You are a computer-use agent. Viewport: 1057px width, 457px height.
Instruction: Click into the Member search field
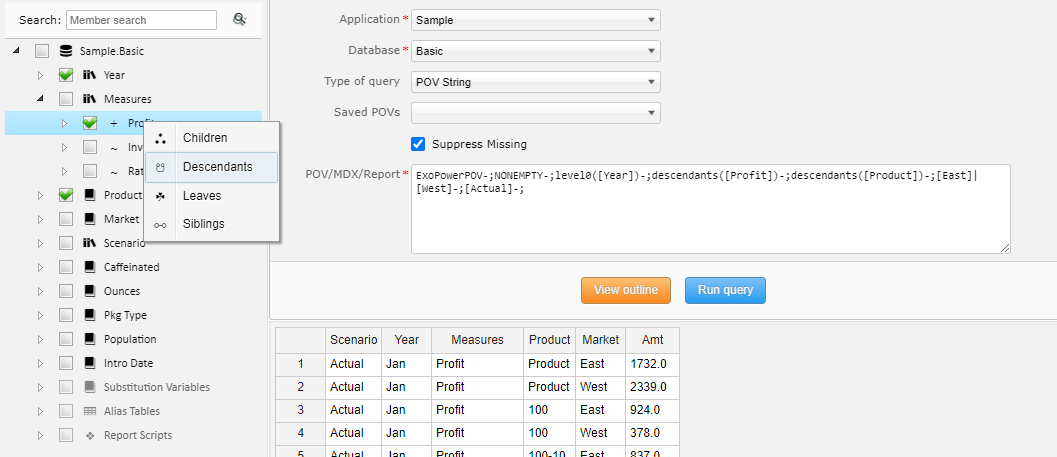pos(142,20)
